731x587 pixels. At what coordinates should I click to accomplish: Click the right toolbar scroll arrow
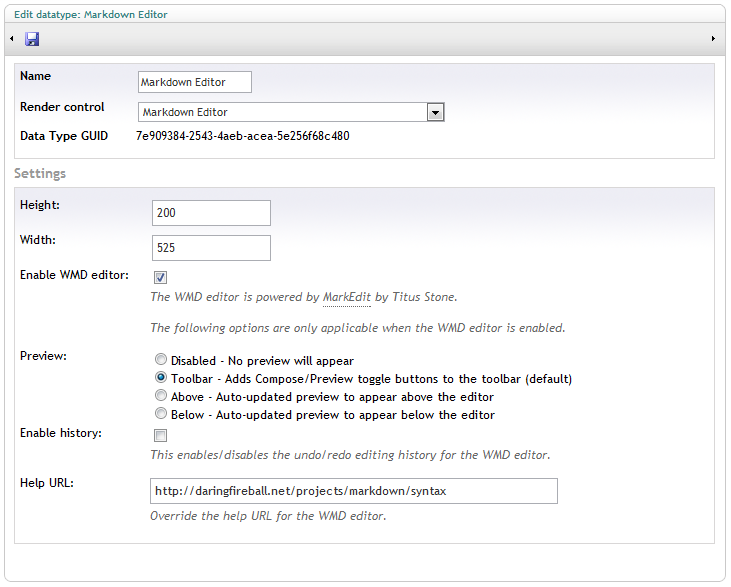point(713,39)
